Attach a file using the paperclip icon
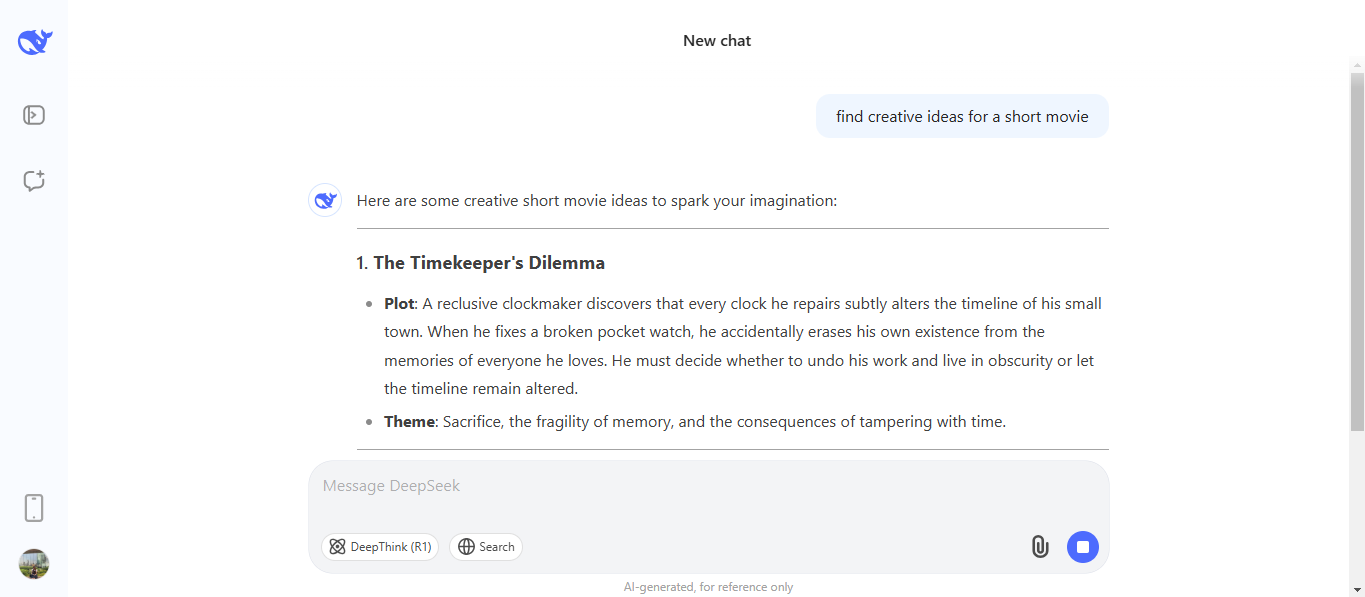 (x=1039, y=546)
